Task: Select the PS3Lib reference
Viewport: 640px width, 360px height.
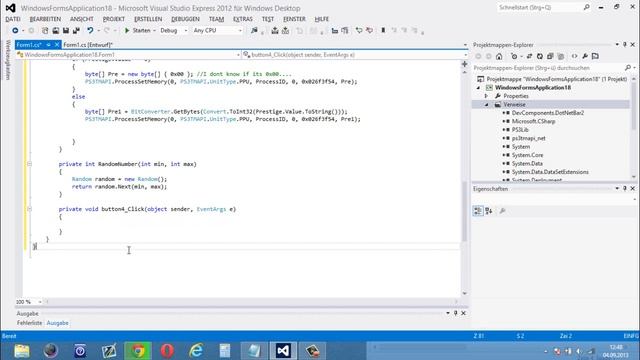Action: 520,130
